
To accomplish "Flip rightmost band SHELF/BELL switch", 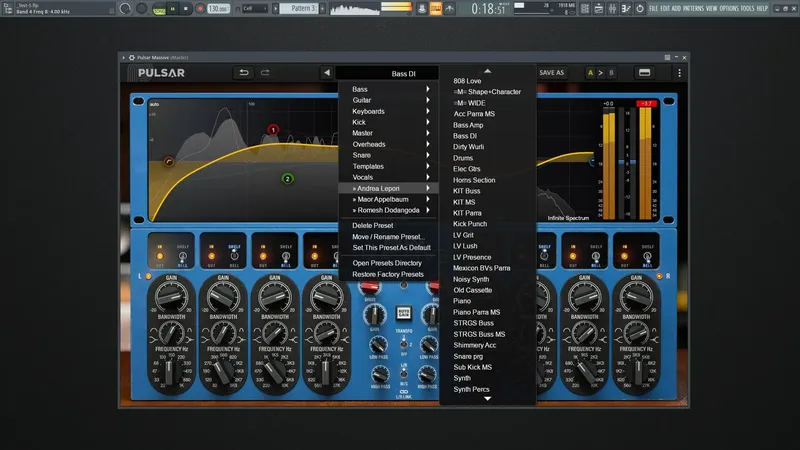I will pyautogui.click(x=647, y=256).
